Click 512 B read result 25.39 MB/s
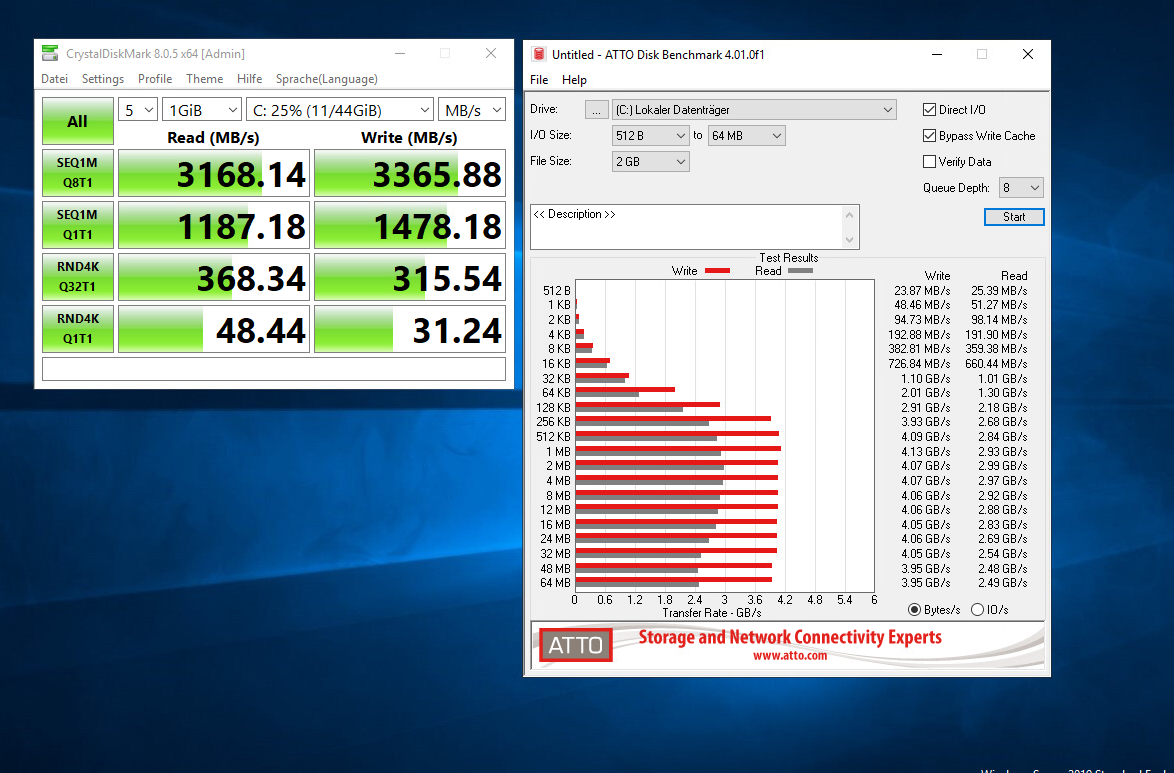 pos(999,291)
